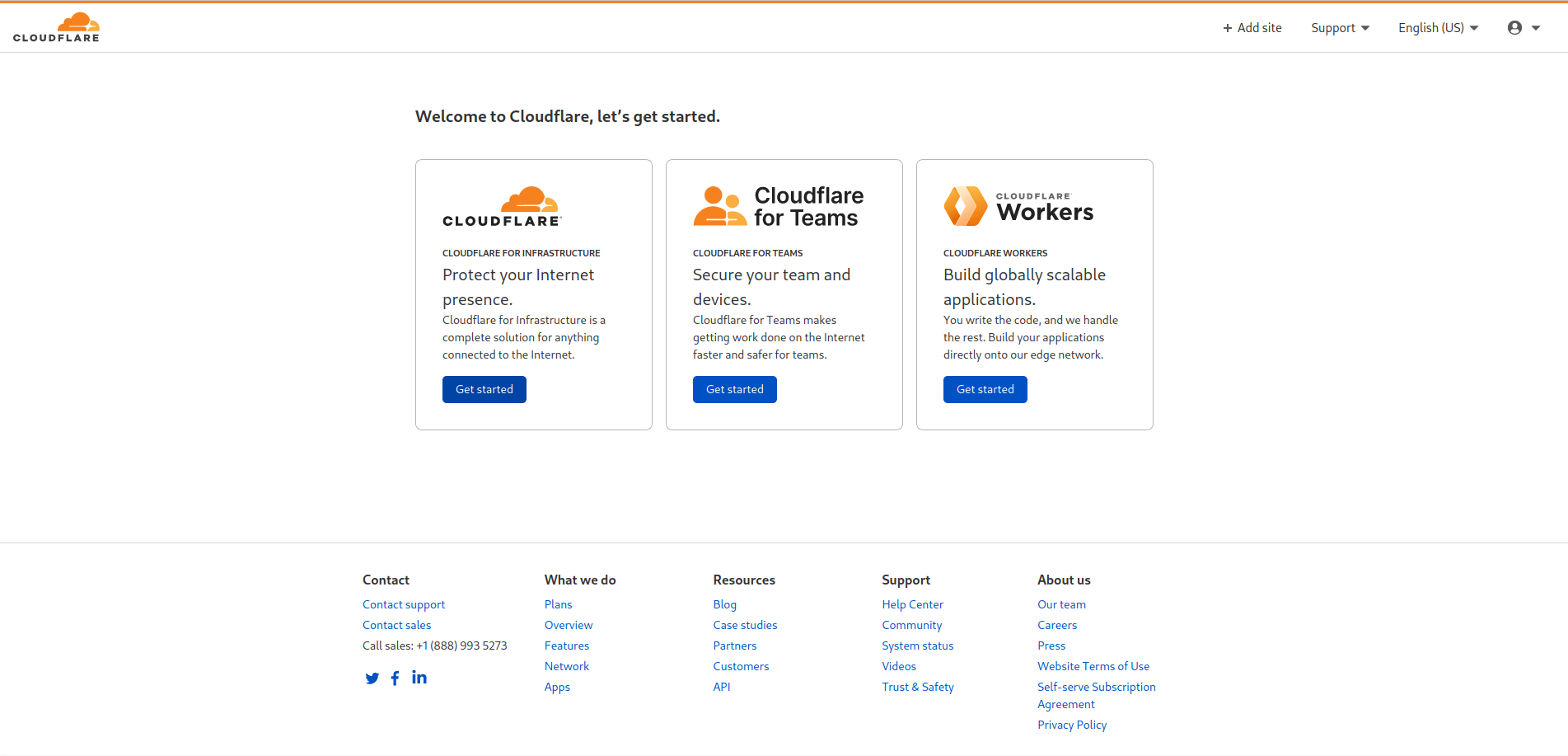Open the Our team link

point(1062,604)
